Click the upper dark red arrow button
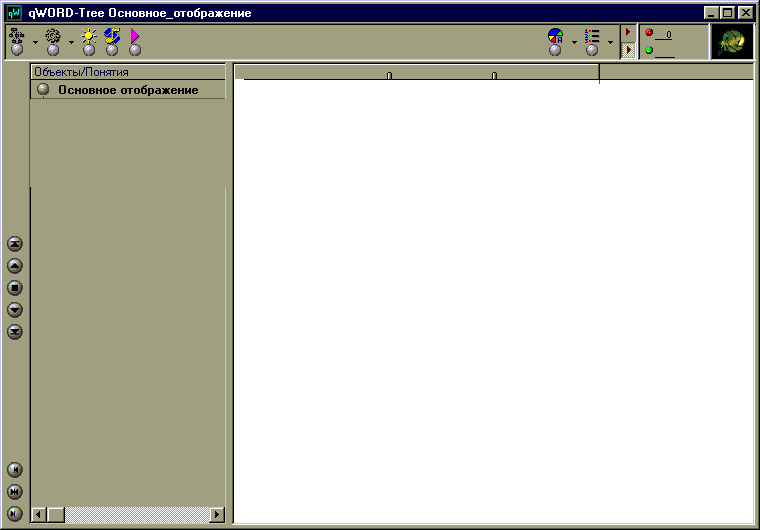760x530 pixels. (x=628, y=32)
